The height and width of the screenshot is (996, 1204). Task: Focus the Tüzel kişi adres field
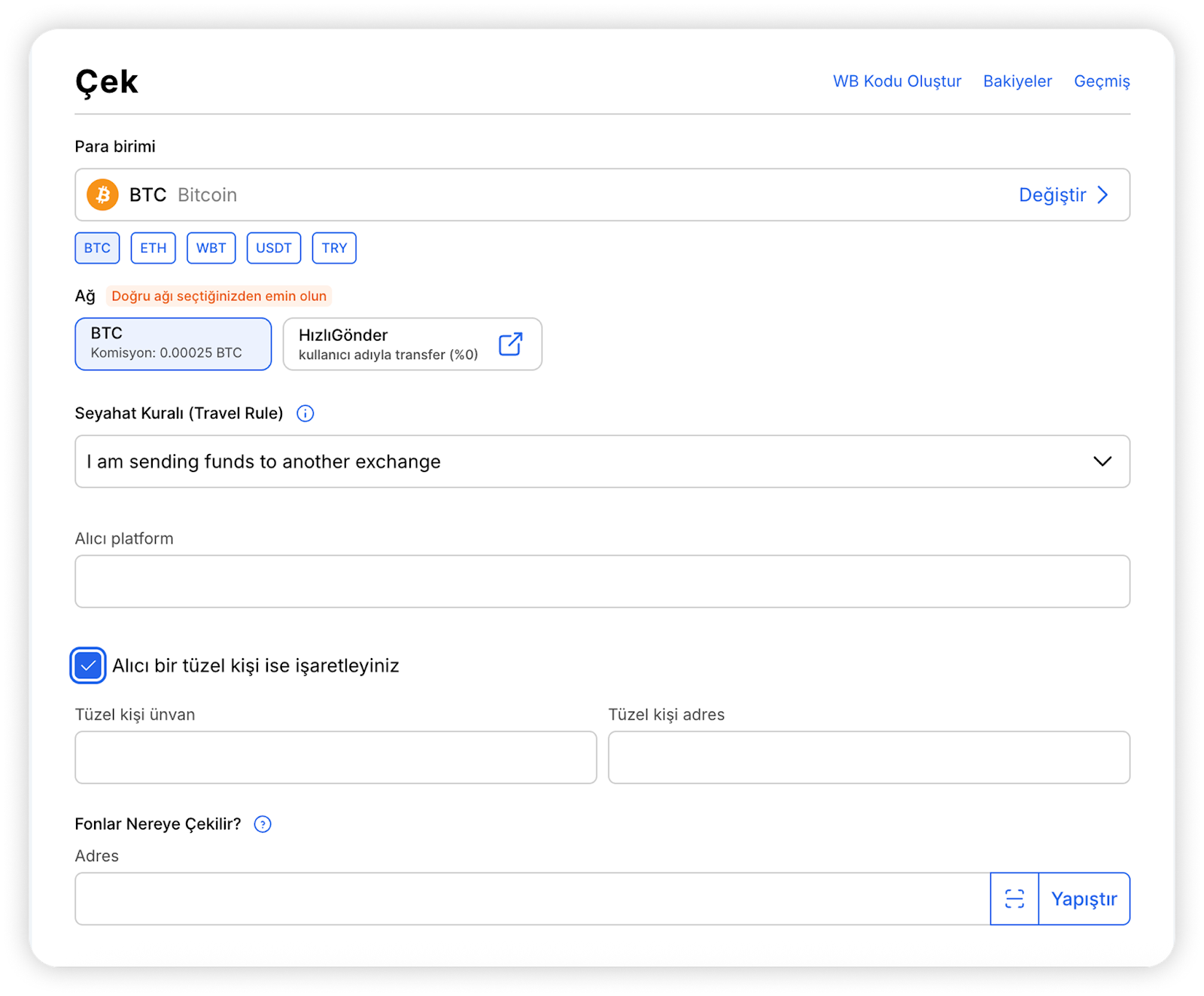869,757
